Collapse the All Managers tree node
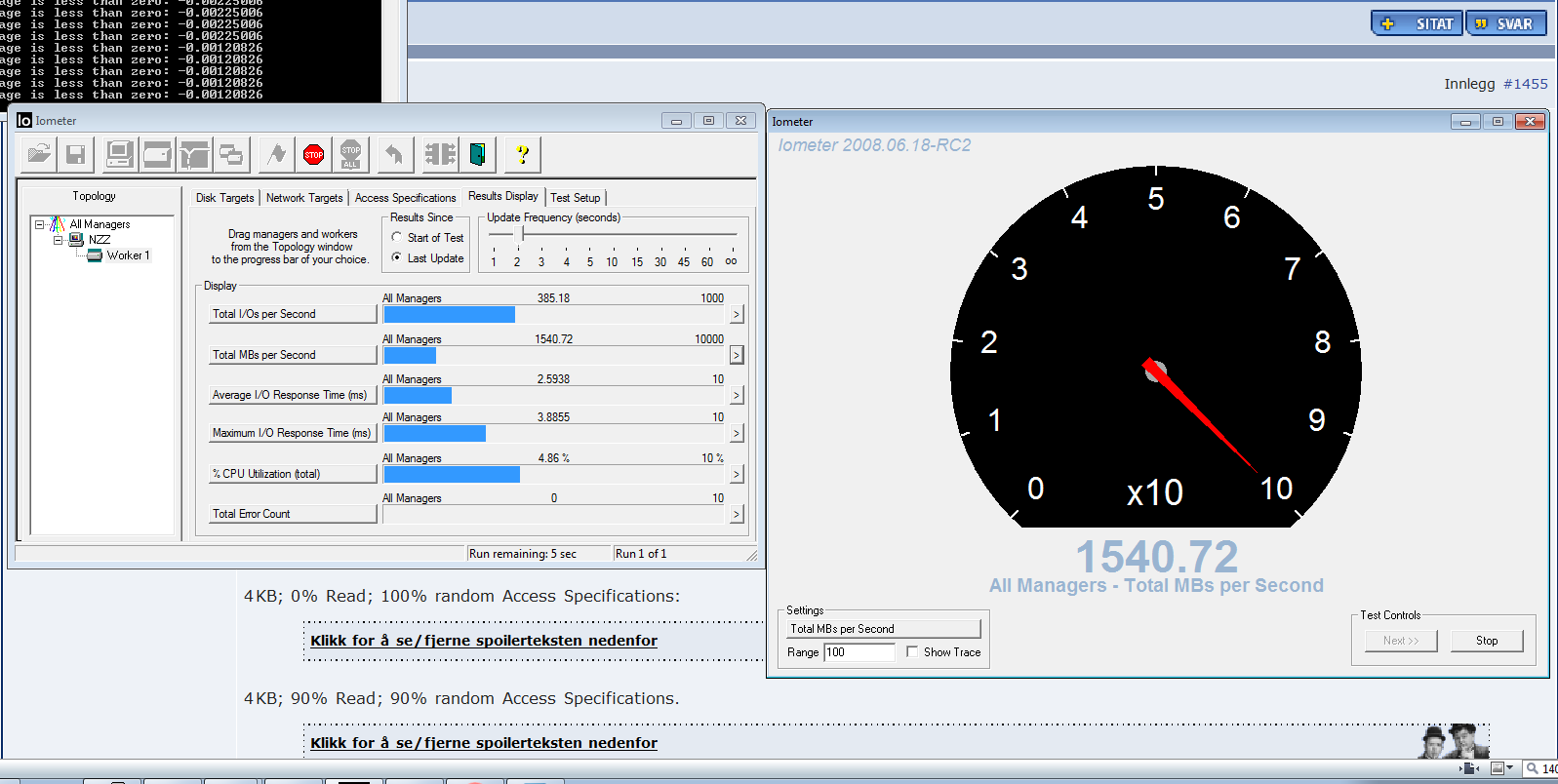The image size is (1558, 784). pos(39,224)
